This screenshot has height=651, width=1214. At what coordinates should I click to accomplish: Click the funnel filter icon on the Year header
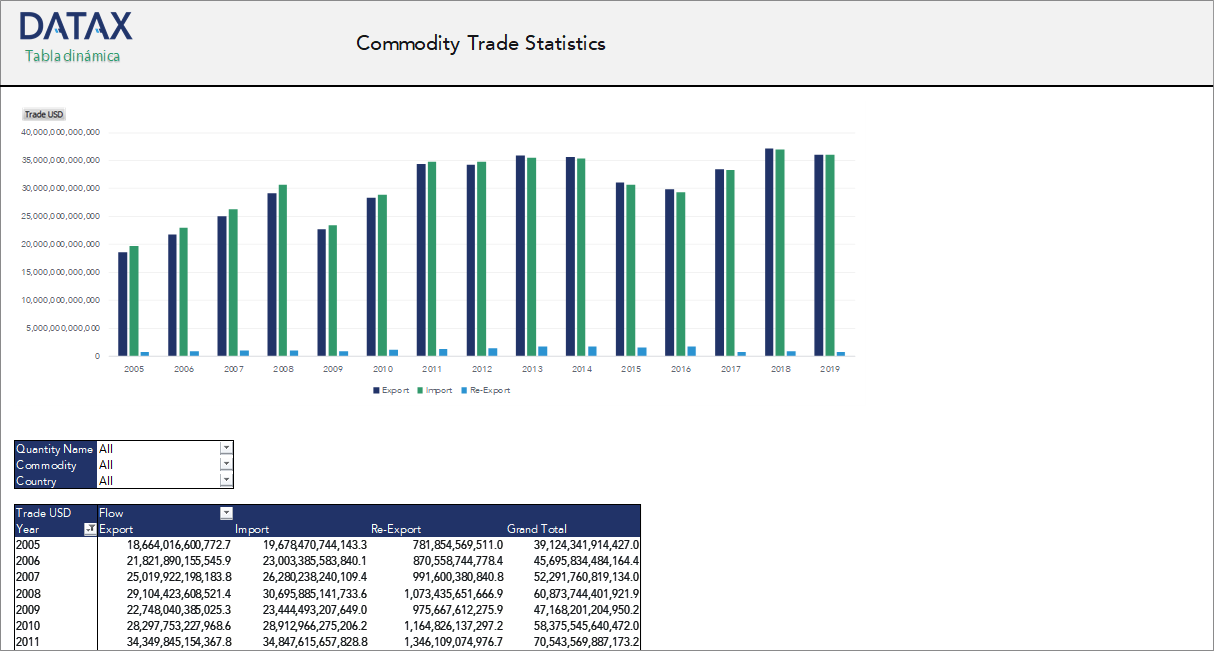(x=89, y=528)
